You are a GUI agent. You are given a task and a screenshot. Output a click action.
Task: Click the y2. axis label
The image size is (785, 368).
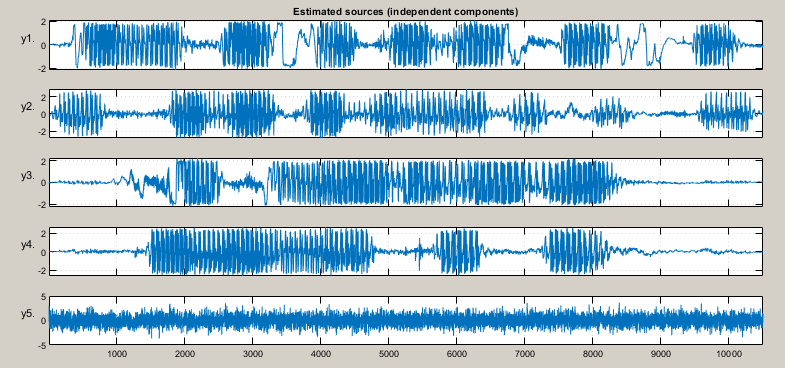coord(28,108)
